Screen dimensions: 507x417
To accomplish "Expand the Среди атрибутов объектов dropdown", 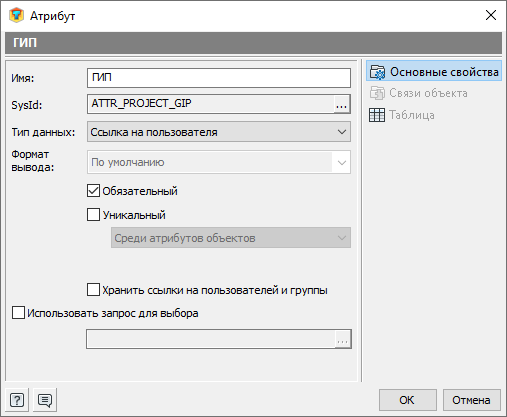I will [231, 238].
